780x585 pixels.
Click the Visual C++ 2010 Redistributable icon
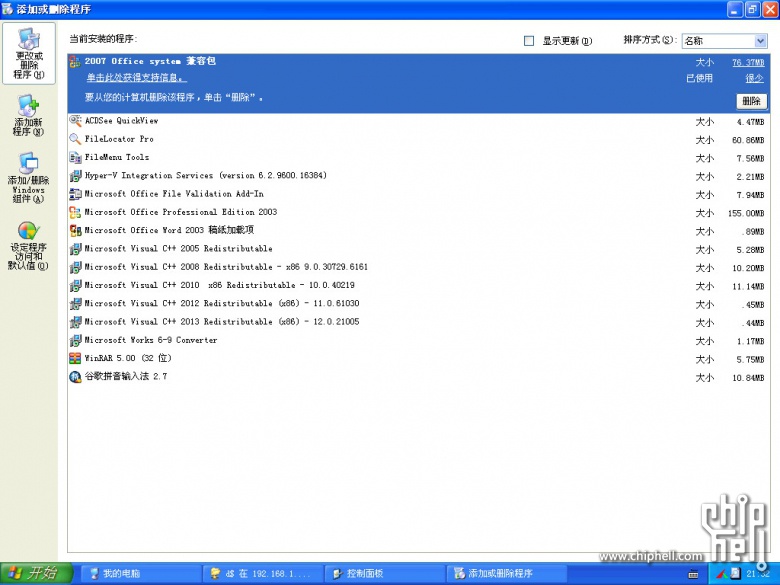click(x=75, y=286)
